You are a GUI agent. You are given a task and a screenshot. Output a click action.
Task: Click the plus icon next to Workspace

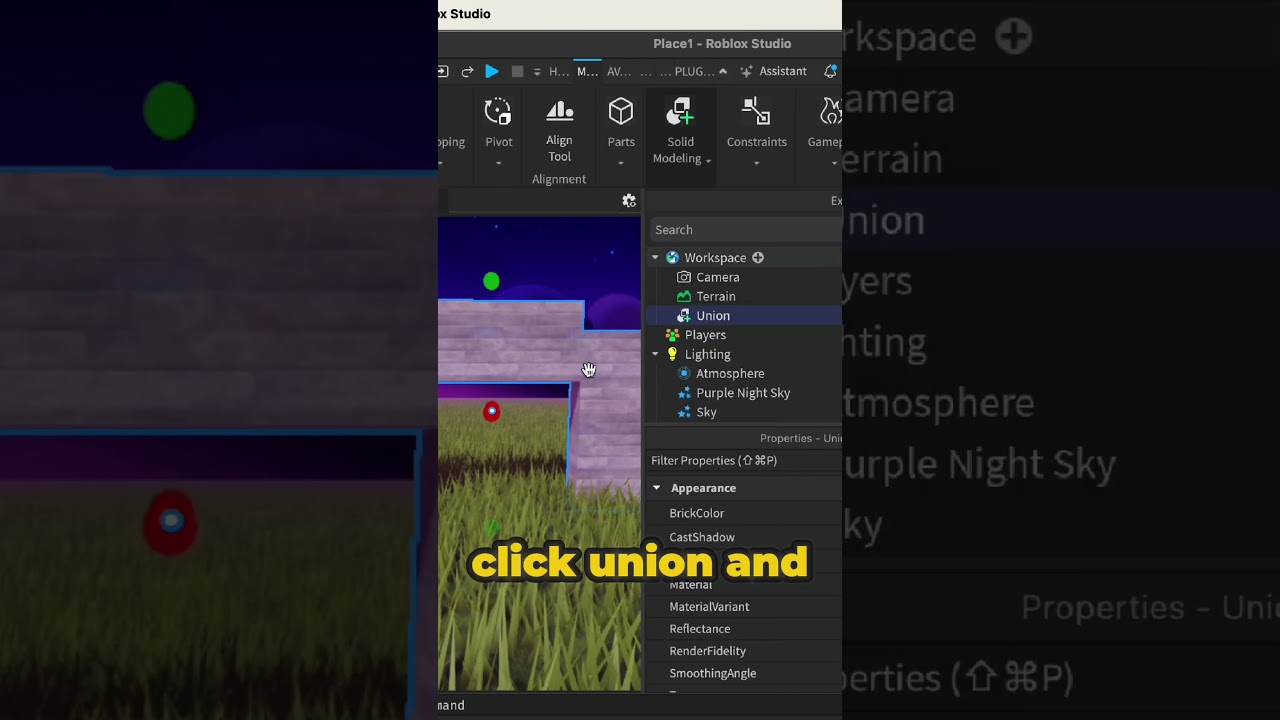[758, 258]
